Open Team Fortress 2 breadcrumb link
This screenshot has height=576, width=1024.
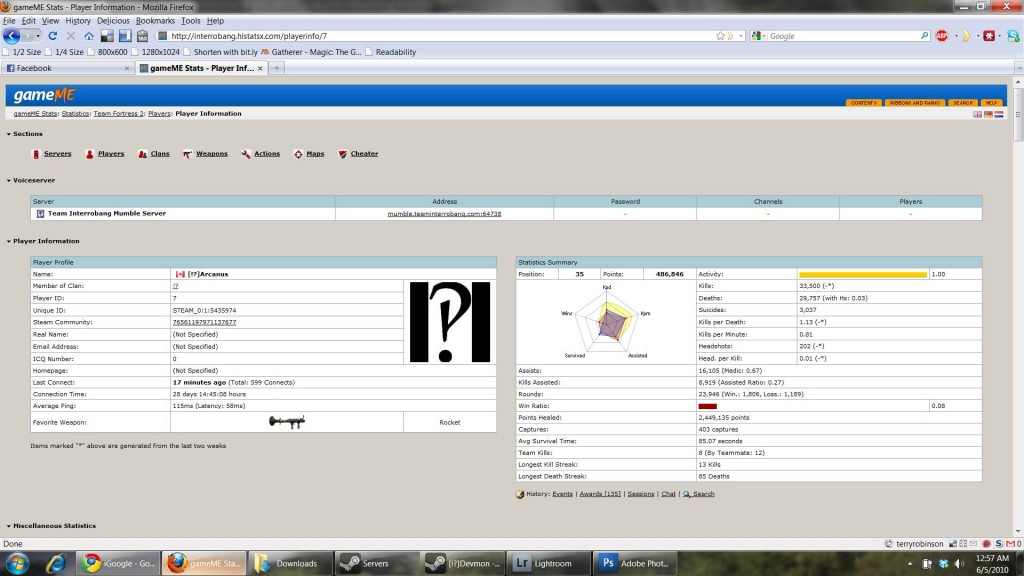(x=118, y=114)
